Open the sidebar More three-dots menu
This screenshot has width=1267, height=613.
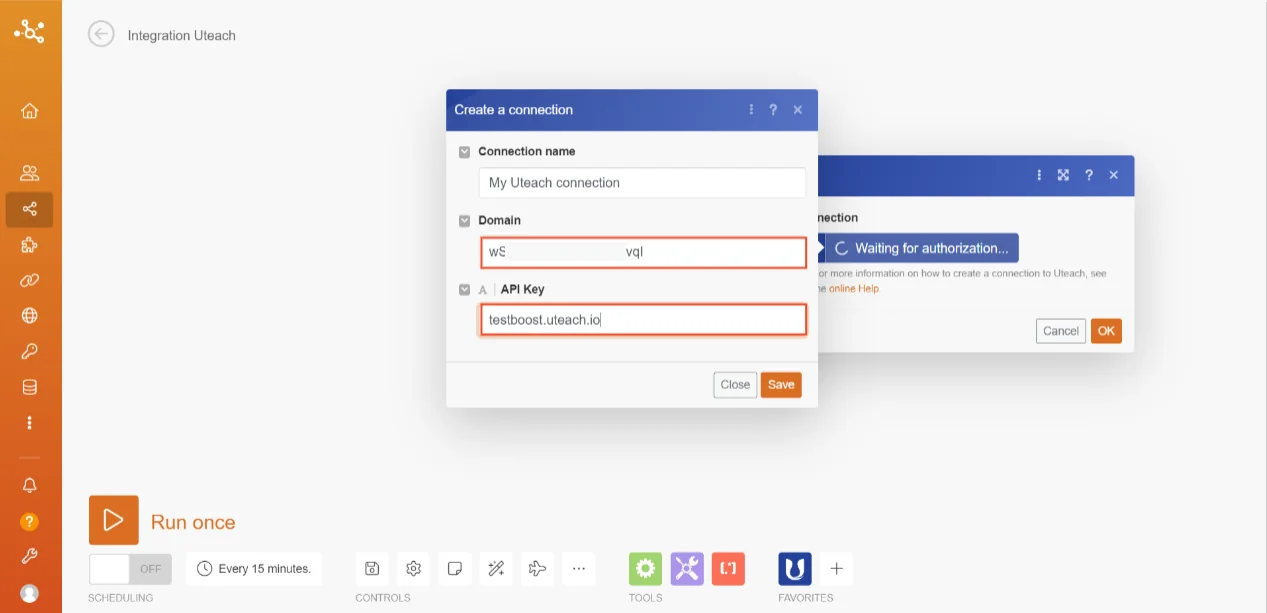tap(30, 422)
